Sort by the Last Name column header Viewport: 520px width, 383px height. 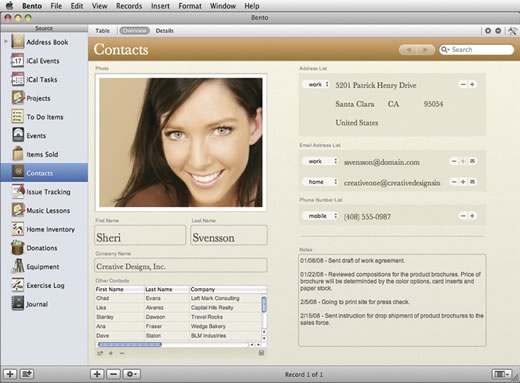tap(167, 289)
